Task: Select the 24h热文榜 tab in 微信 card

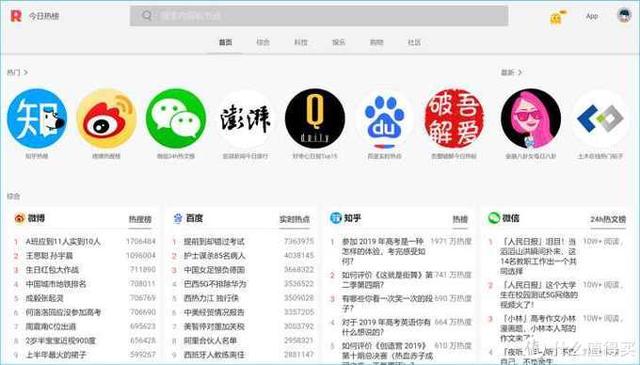Action: (x=608, y=219)
